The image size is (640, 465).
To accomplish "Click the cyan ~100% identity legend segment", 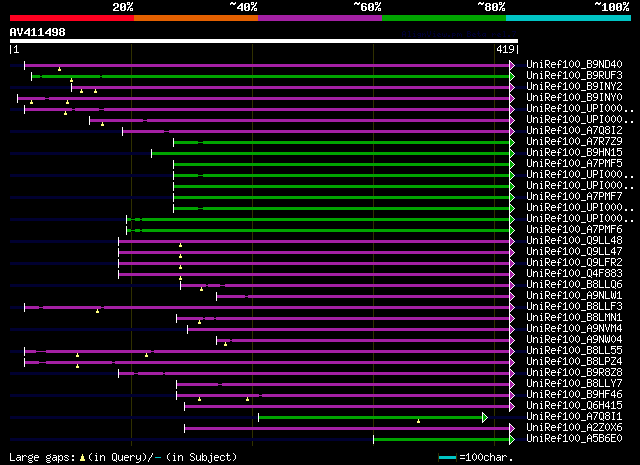I will tap(569, 18).
